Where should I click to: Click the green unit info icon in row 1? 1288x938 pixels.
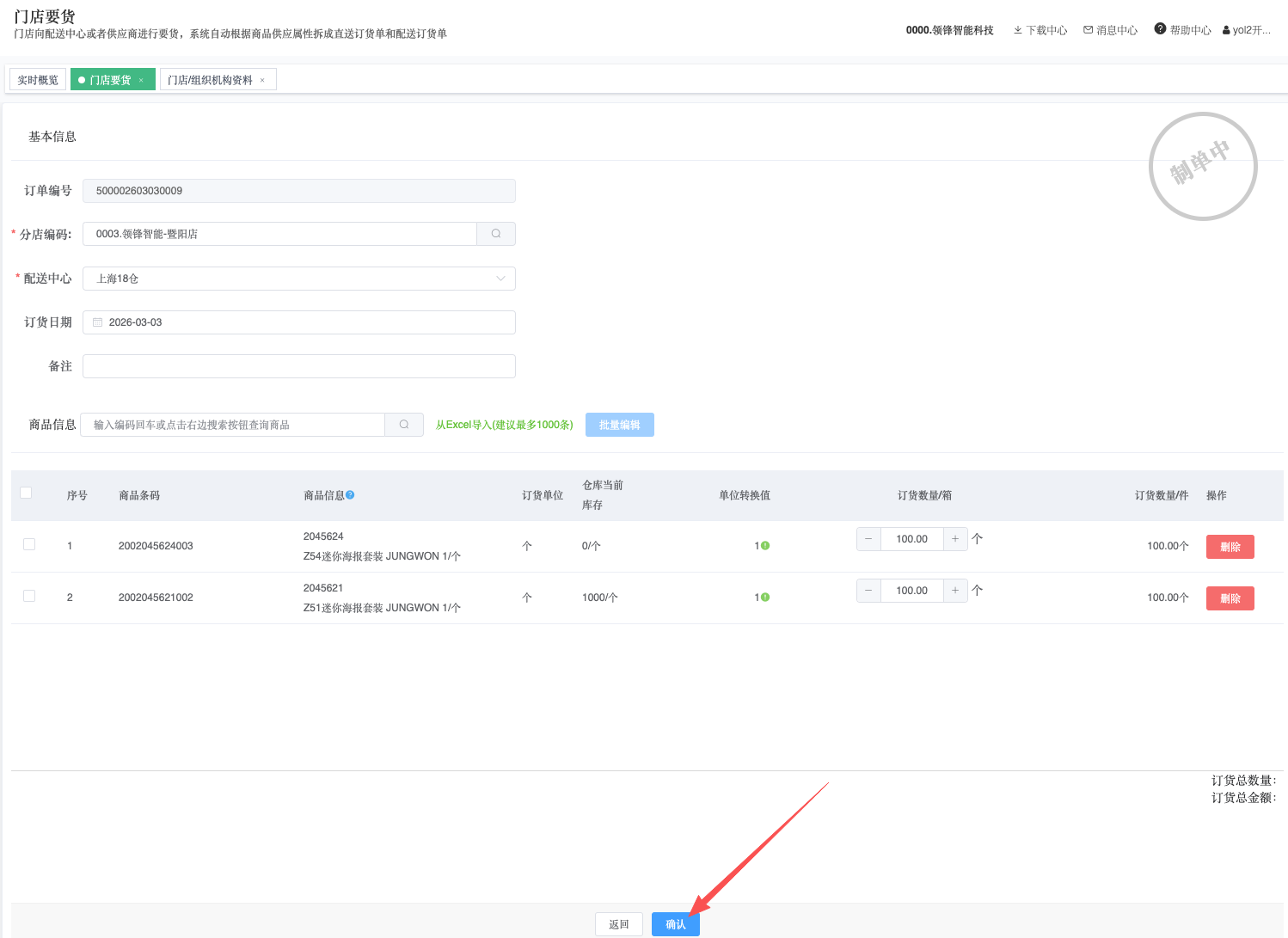point(765,546)
